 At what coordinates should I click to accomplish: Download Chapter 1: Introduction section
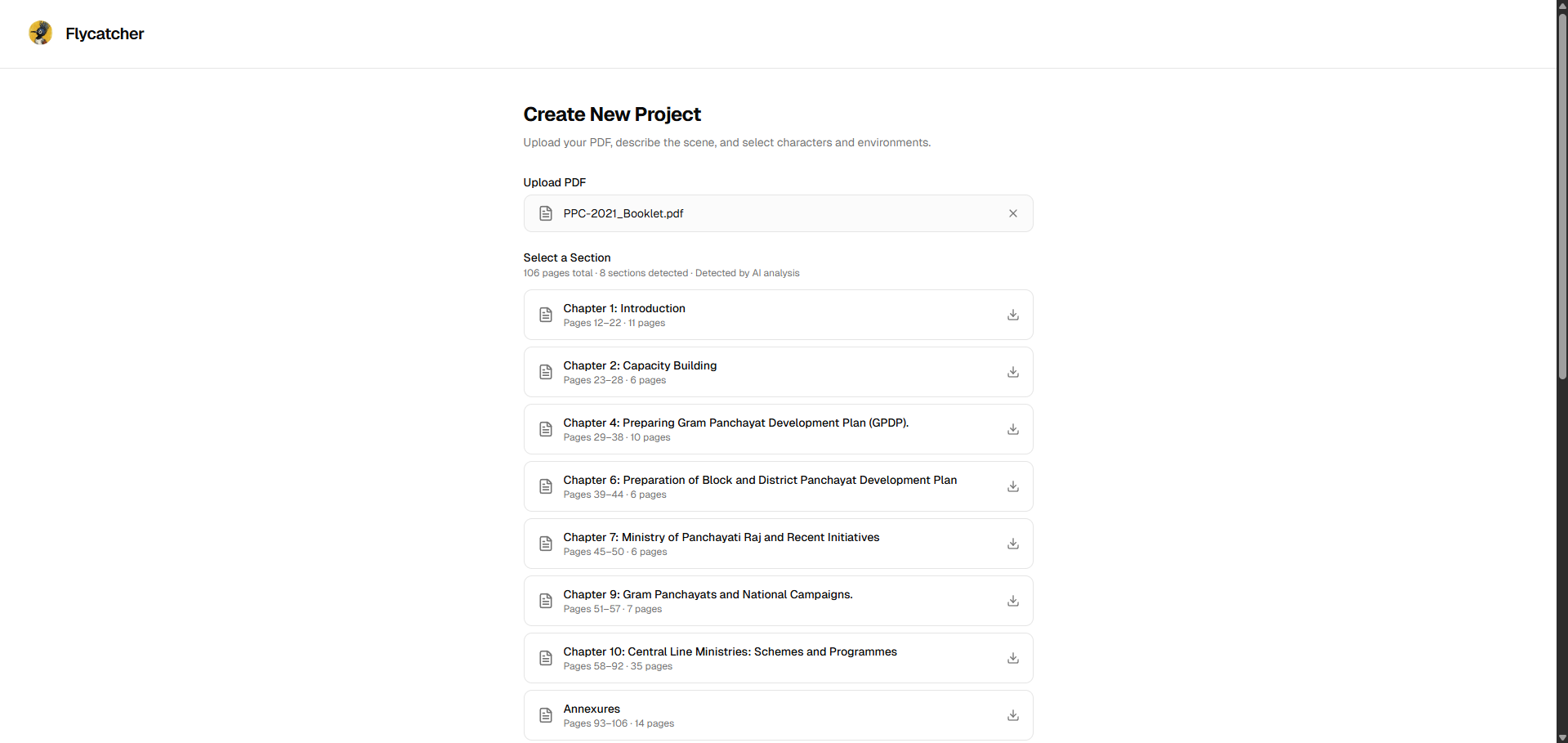click(x=1012, y=315)
